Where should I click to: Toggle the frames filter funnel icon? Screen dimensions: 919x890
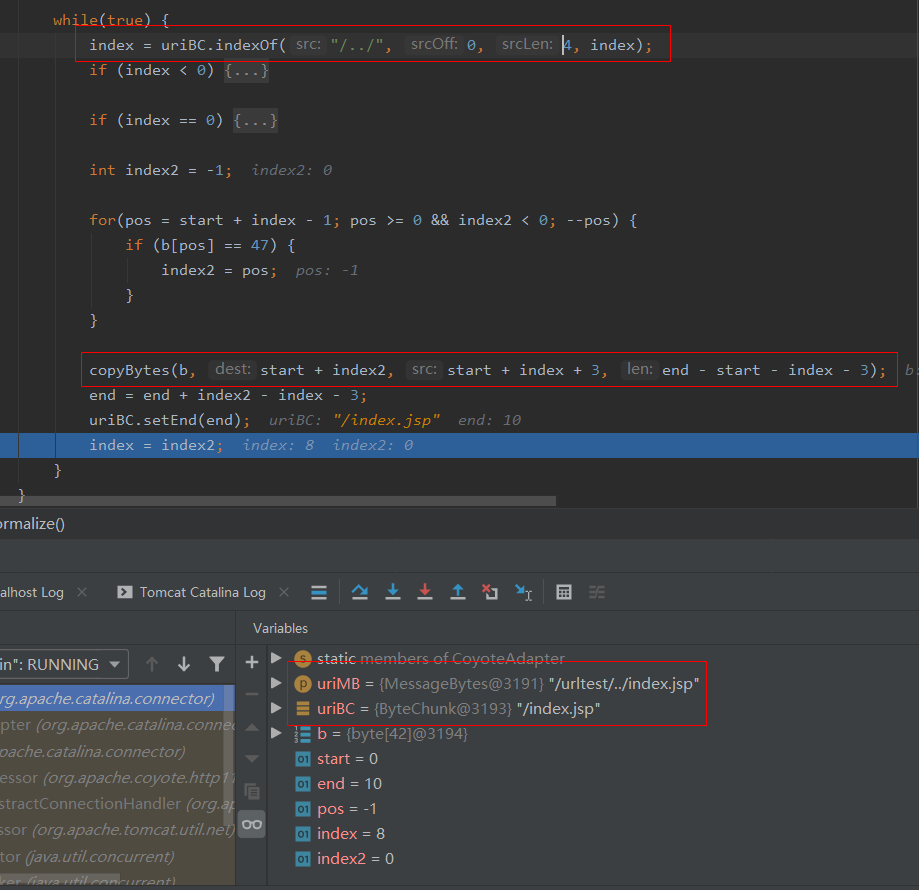(216, 664)
